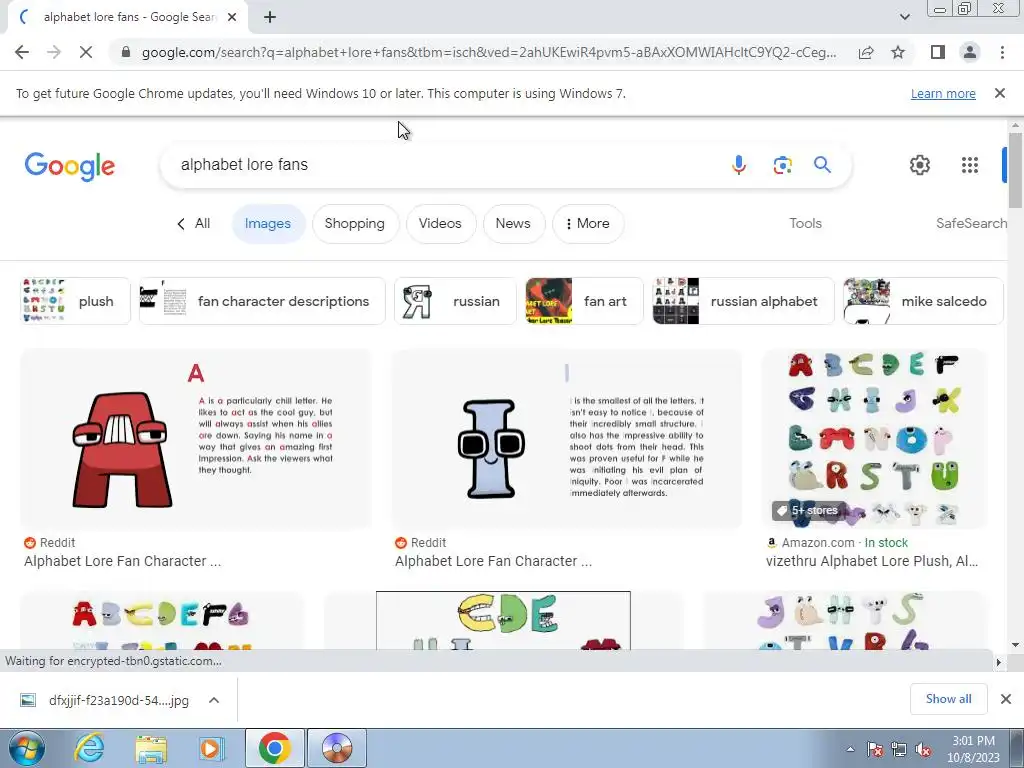Screen dimensions: 1024x768
Task: Open the Tools filter options
Action: (805, 223)
